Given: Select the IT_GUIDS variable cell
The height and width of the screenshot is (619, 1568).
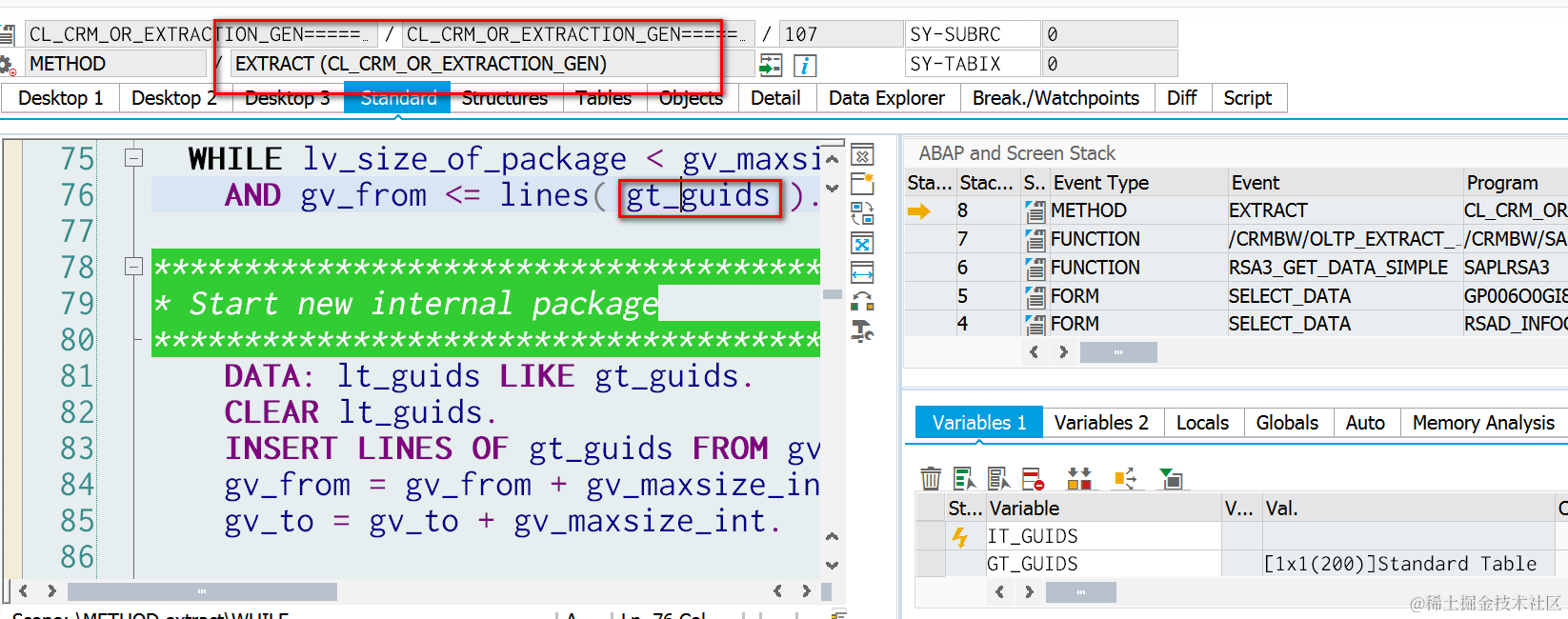Looking at the screenshot, I should (x=1103, y=536).
